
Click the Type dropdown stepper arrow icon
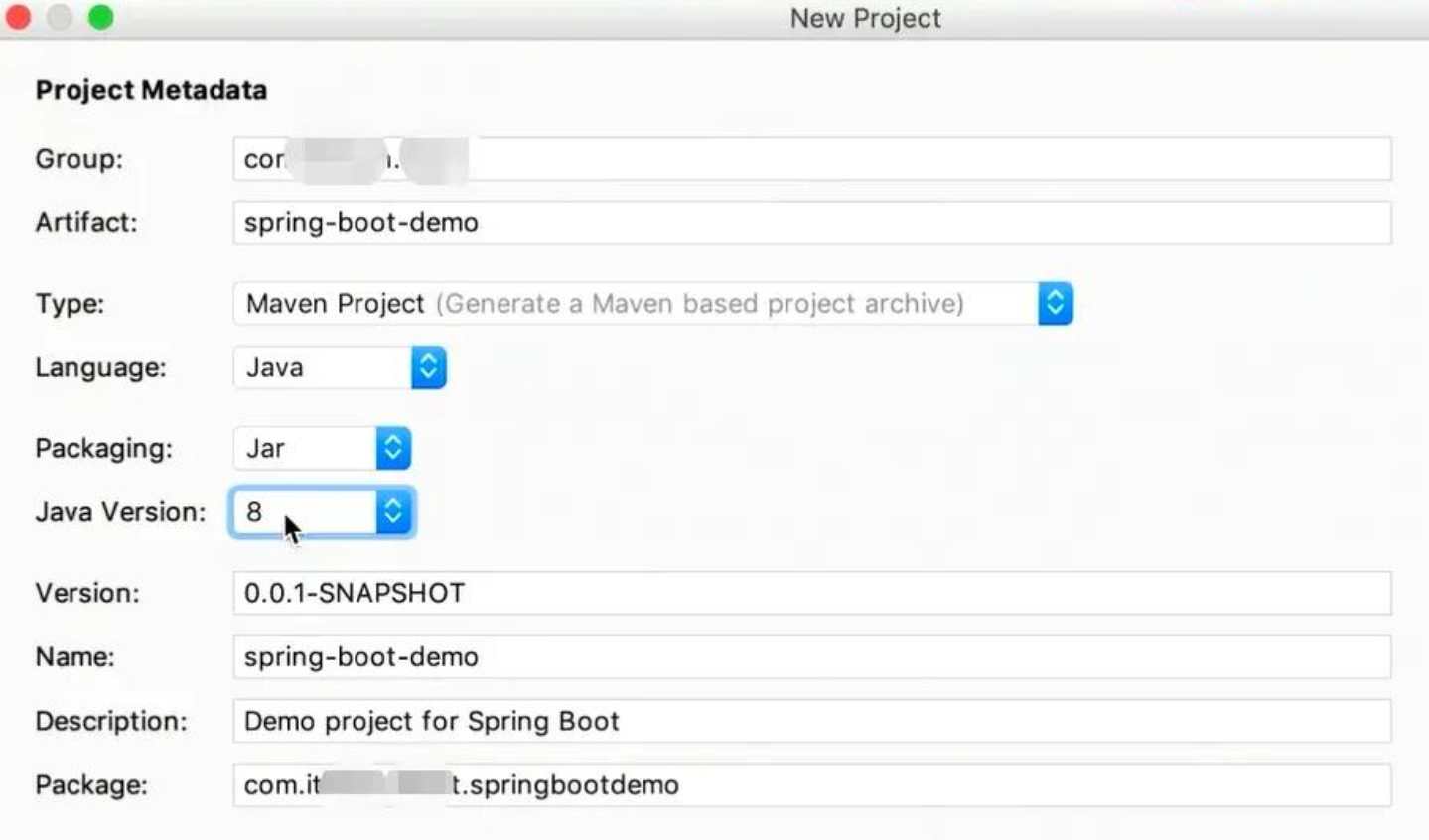[1055, 303]
